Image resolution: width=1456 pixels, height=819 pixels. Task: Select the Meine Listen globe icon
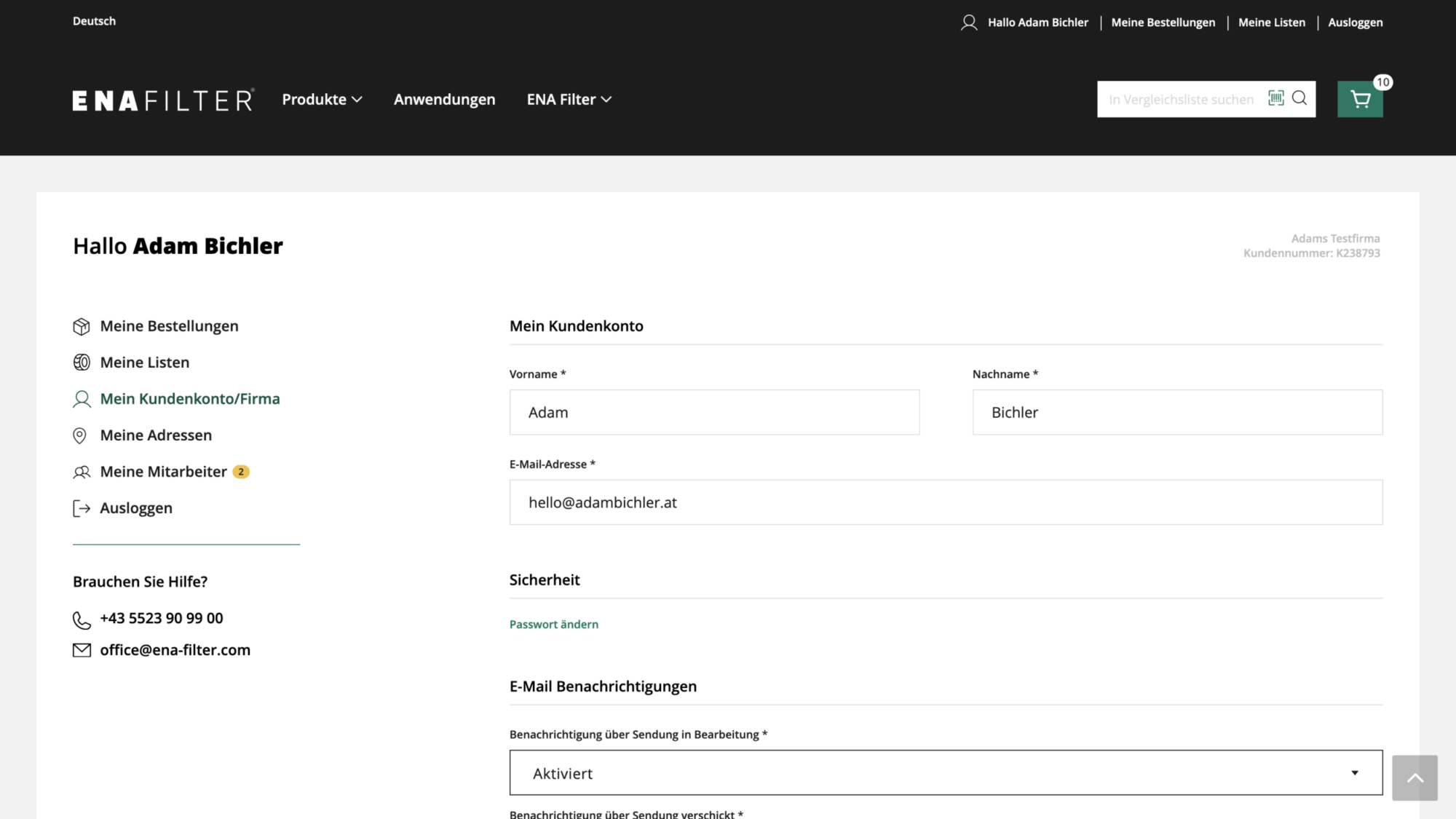82,362
